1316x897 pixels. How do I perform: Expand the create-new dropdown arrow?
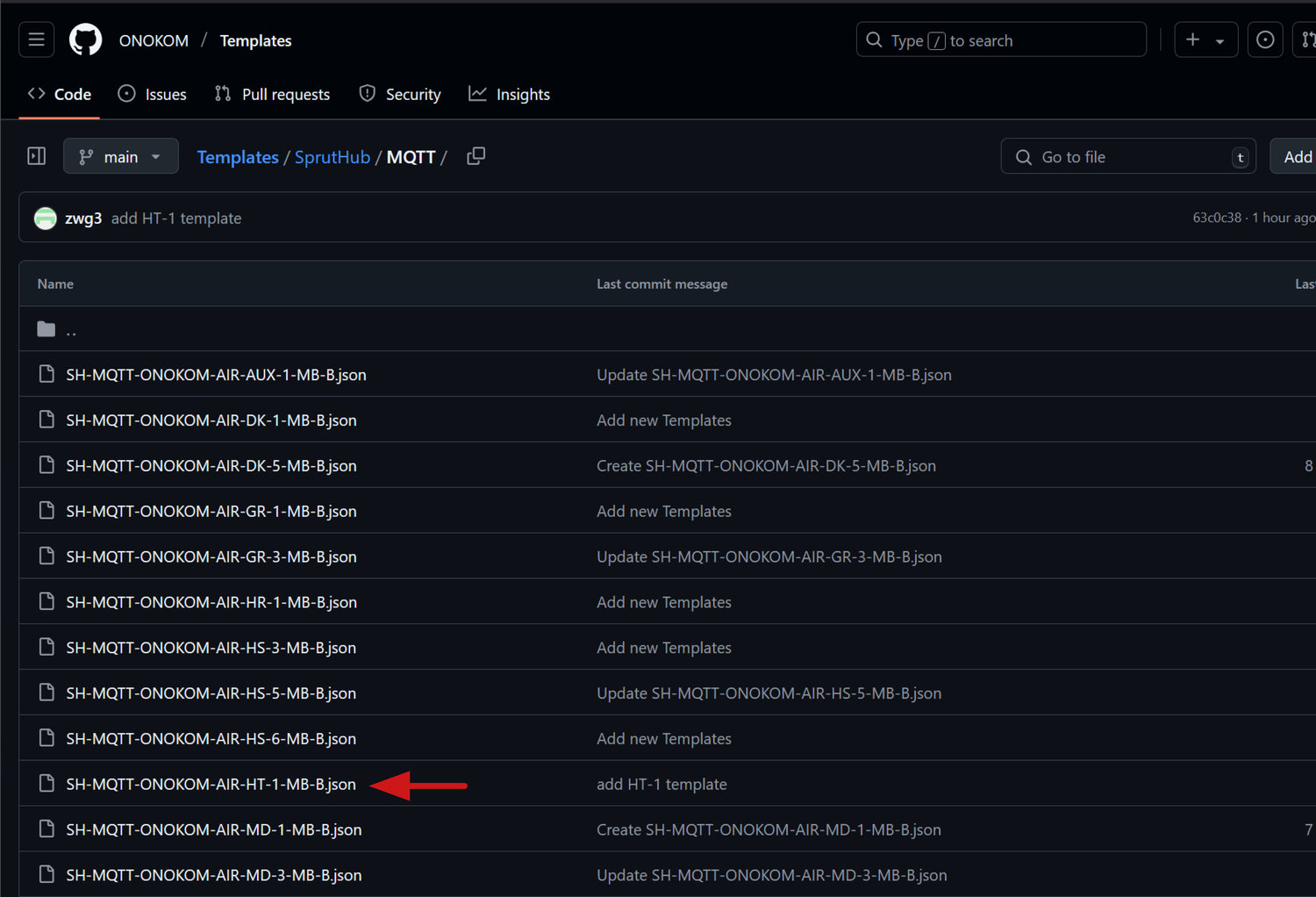(x=1219, y=40)
